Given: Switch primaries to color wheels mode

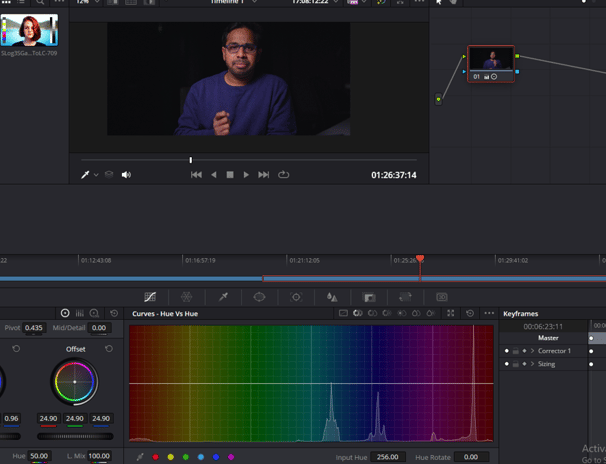Looking at the screenshot, I should pos(65,313).
